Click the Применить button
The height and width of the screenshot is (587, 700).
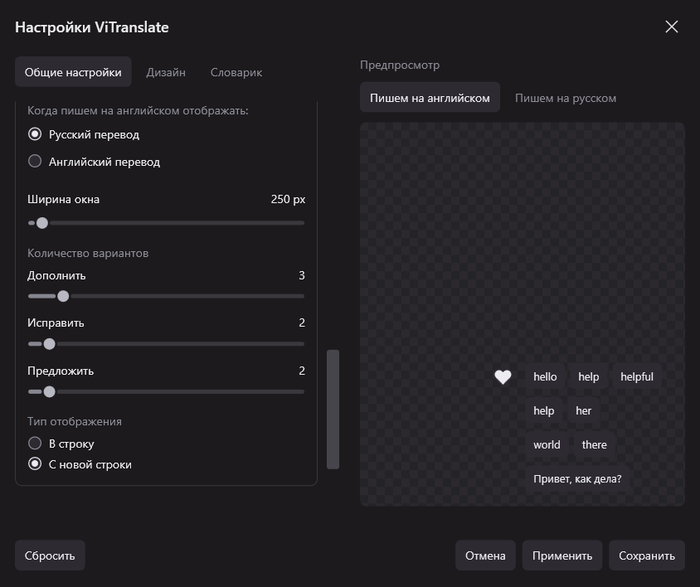pos(562,555)
